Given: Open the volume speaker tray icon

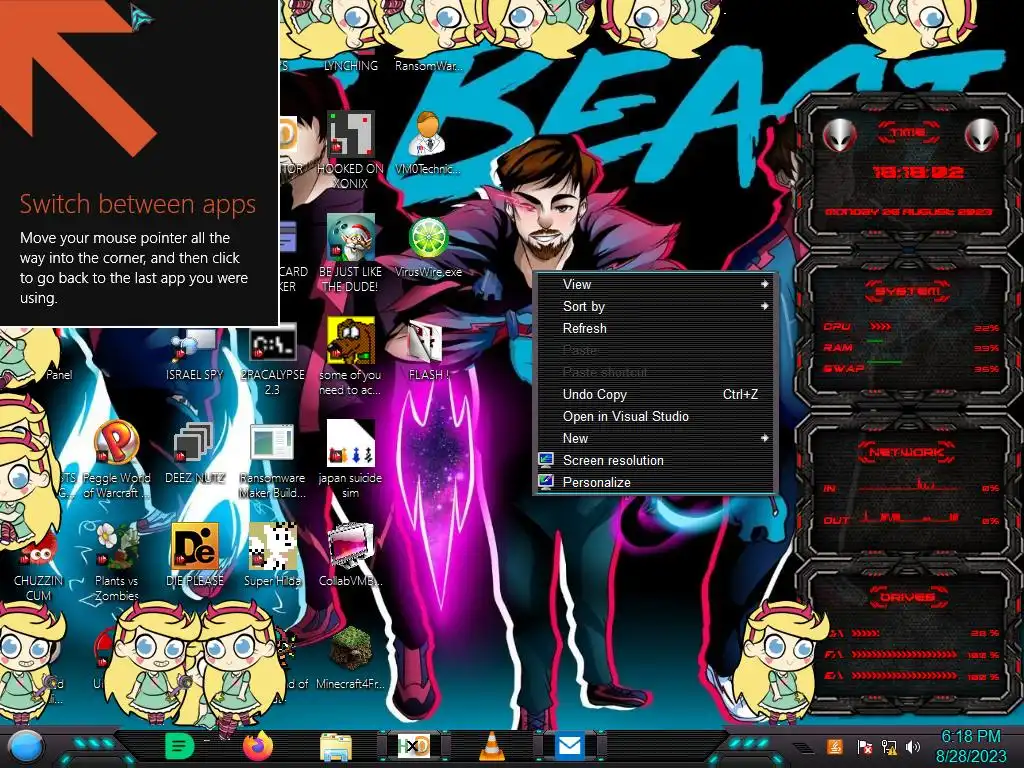Looking at the screenshot, I should [x=912, y=746].
